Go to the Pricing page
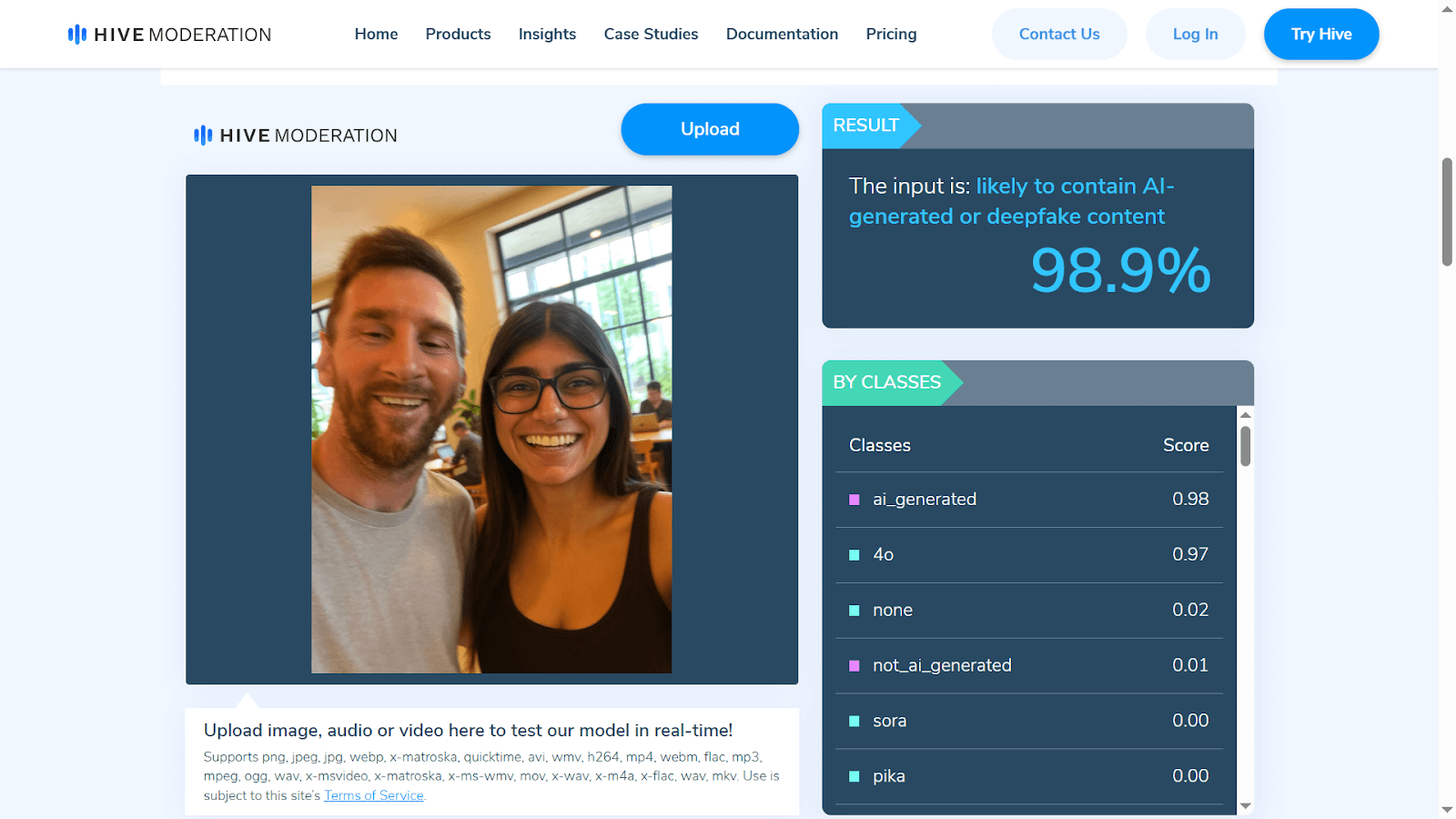Screen dimensions: 1456x819 coord(891,34)
